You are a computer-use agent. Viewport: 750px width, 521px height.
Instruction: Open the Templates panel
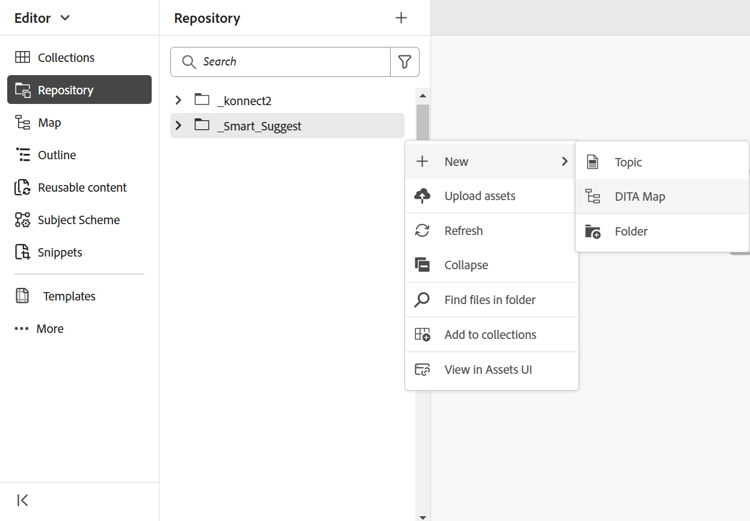tap(69, 297)
